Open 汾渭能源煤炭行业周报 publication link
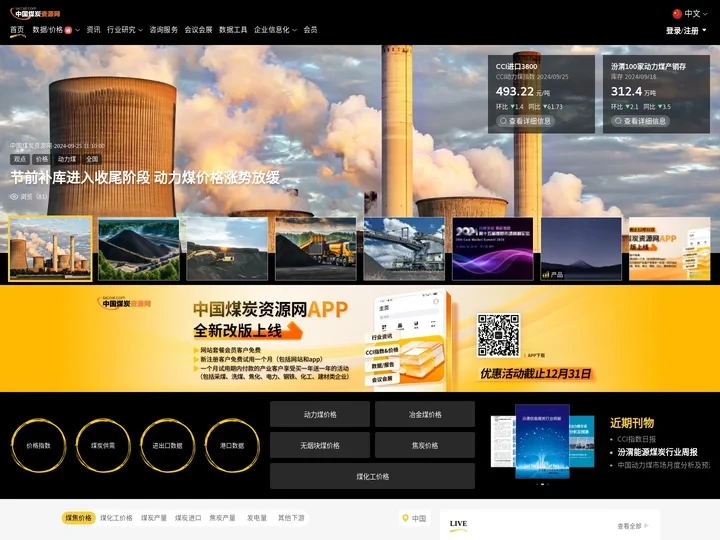720x540 pixels. [658, 452]
